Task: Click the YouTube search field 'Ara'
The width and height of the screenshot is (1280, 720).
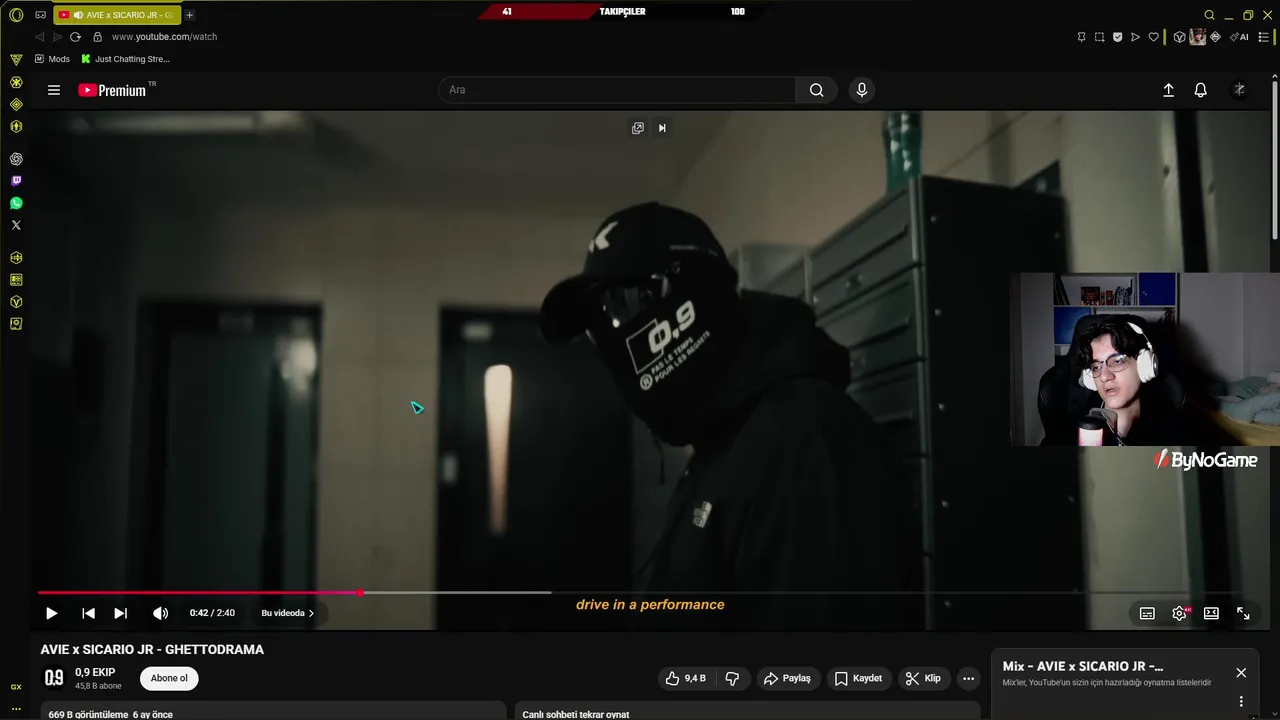Action: tap(617, 90)
